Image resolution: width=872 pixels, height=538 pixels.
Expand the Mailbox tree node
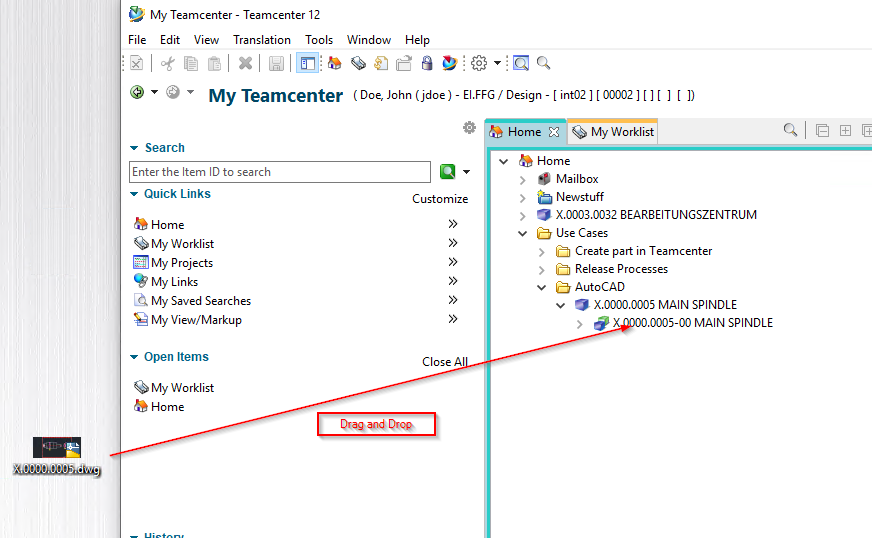tap(523, 179)
